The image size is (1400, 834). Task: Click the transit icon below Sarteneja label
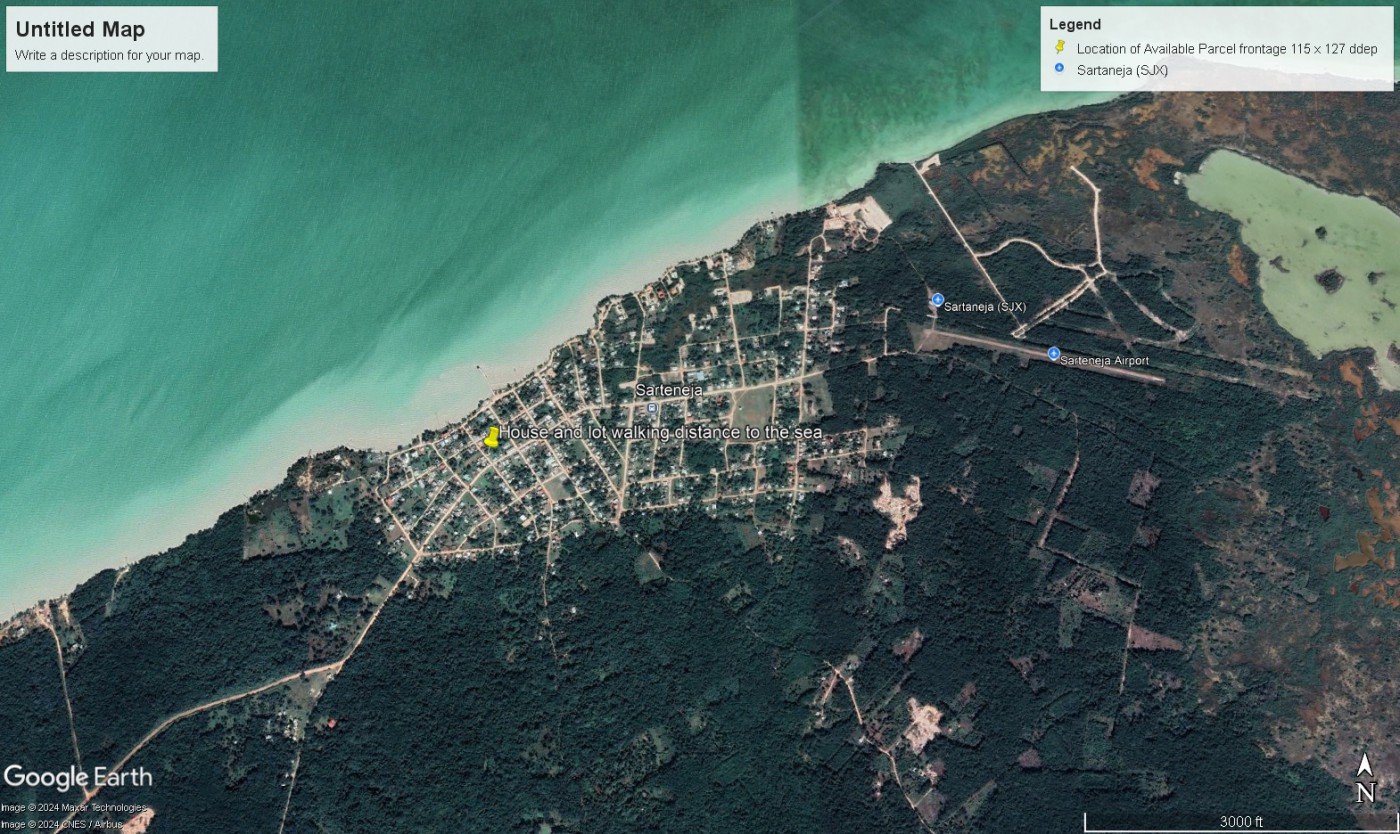tap(652, 408)
